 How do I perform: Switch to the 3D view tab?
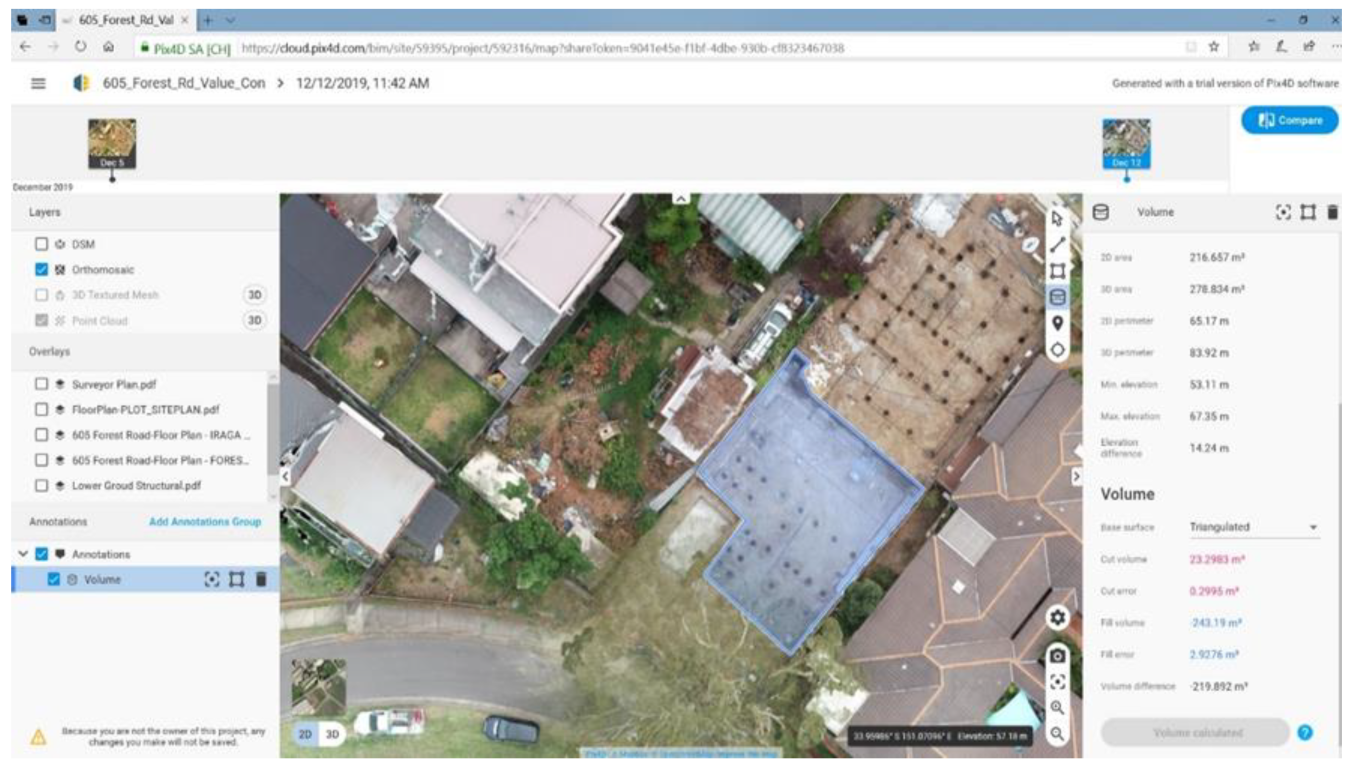point(333,734)
